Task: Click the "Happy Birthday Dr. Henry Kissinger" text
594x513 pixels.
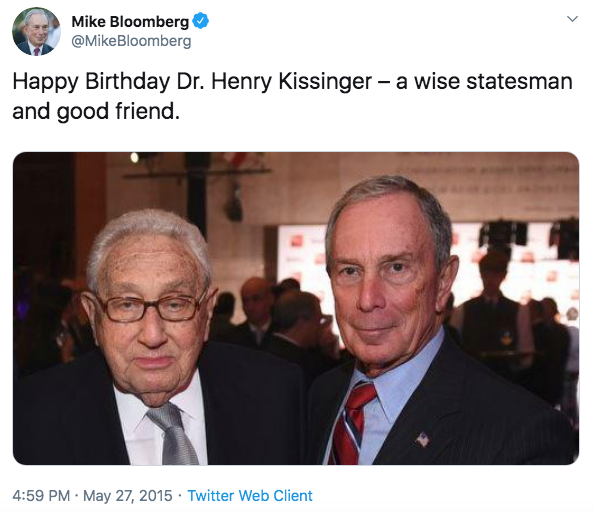Action: coord(192,81)
